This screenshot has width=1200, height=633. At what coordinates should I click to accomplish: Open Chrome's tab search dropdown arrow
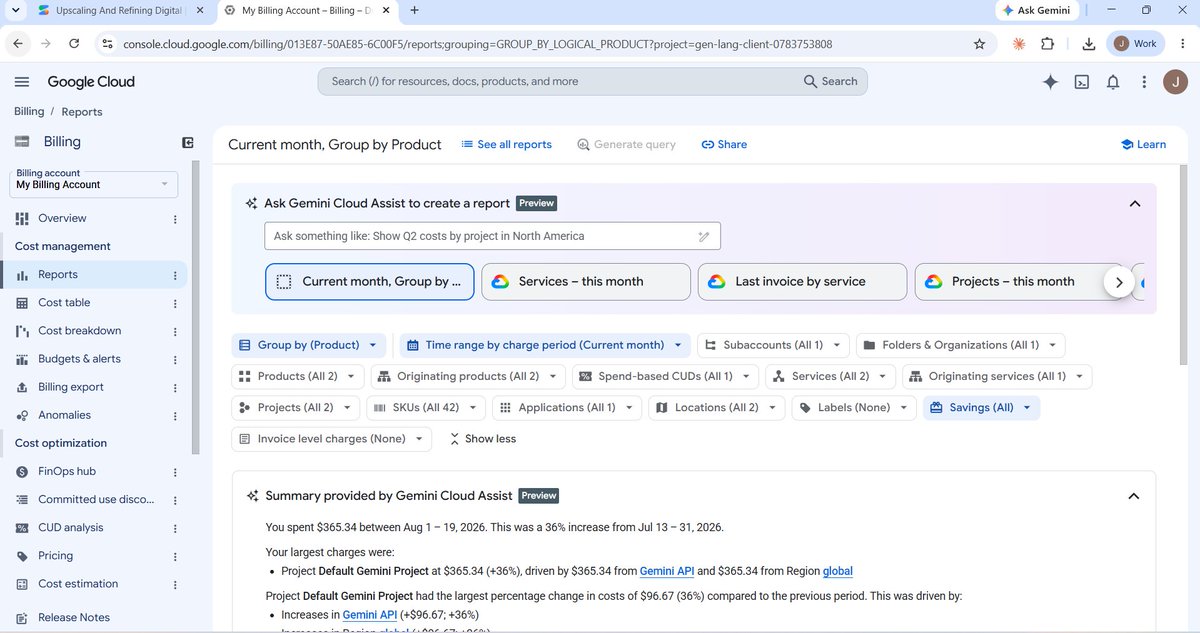pos(16,11)
